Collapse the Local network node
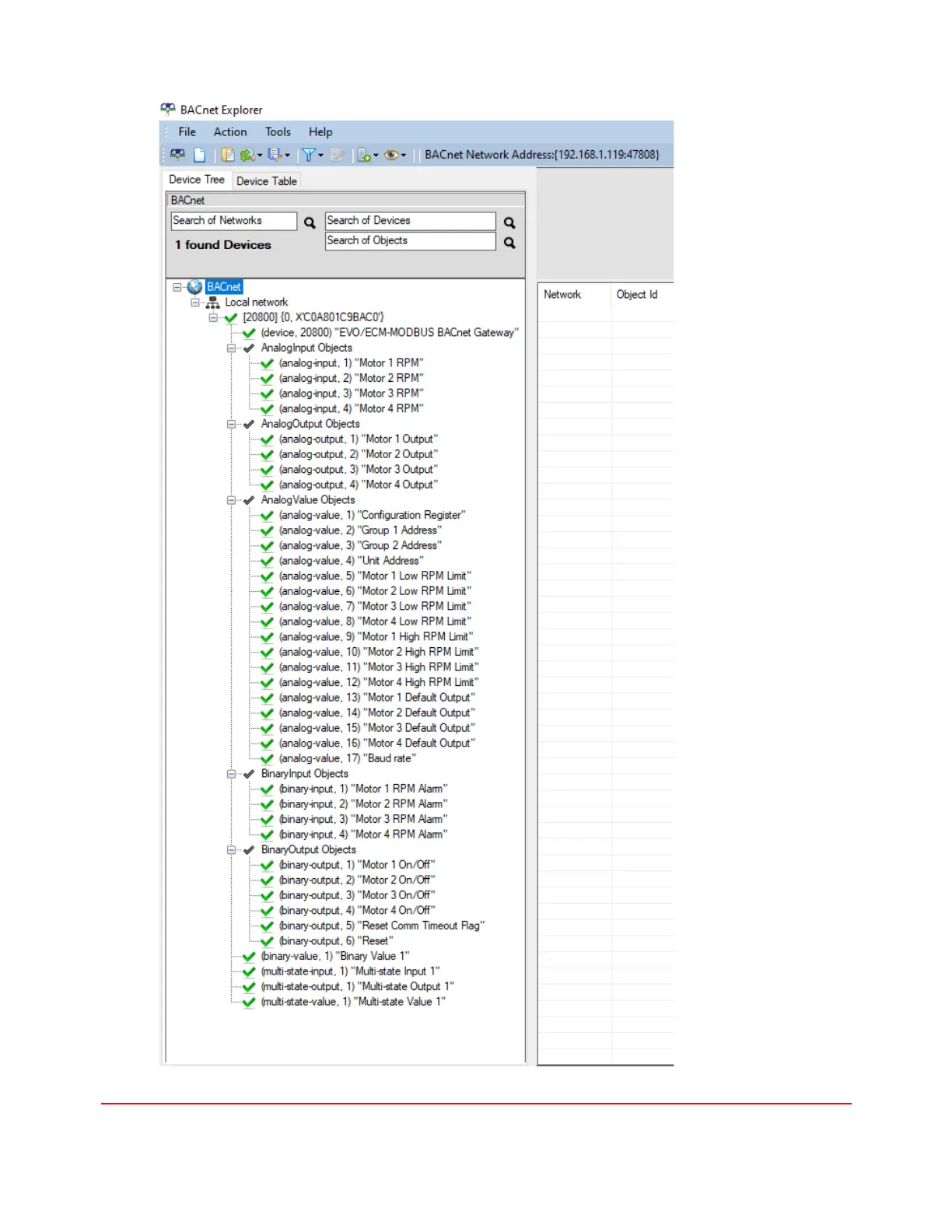The height and width of the screenshot is (1232, 952). click(194, 303)
